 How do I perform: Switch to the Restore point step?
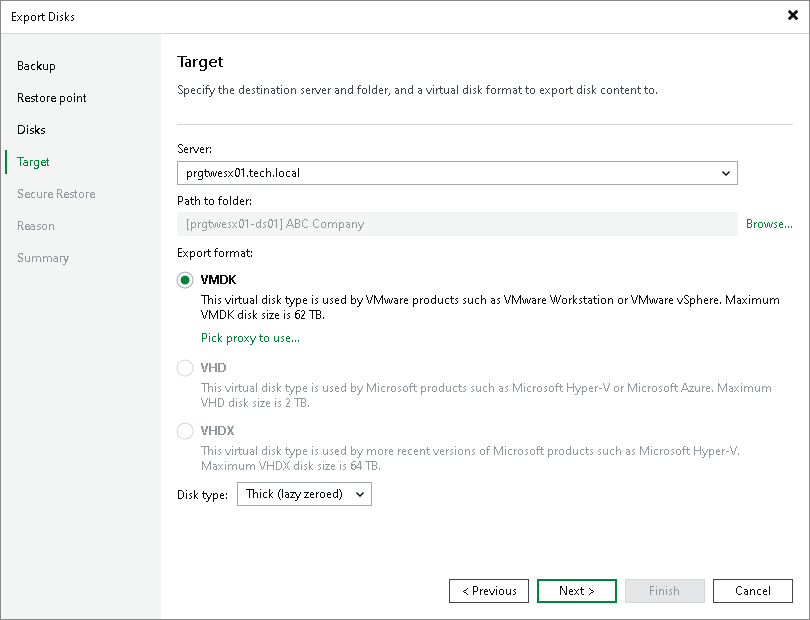pos(53,97)
